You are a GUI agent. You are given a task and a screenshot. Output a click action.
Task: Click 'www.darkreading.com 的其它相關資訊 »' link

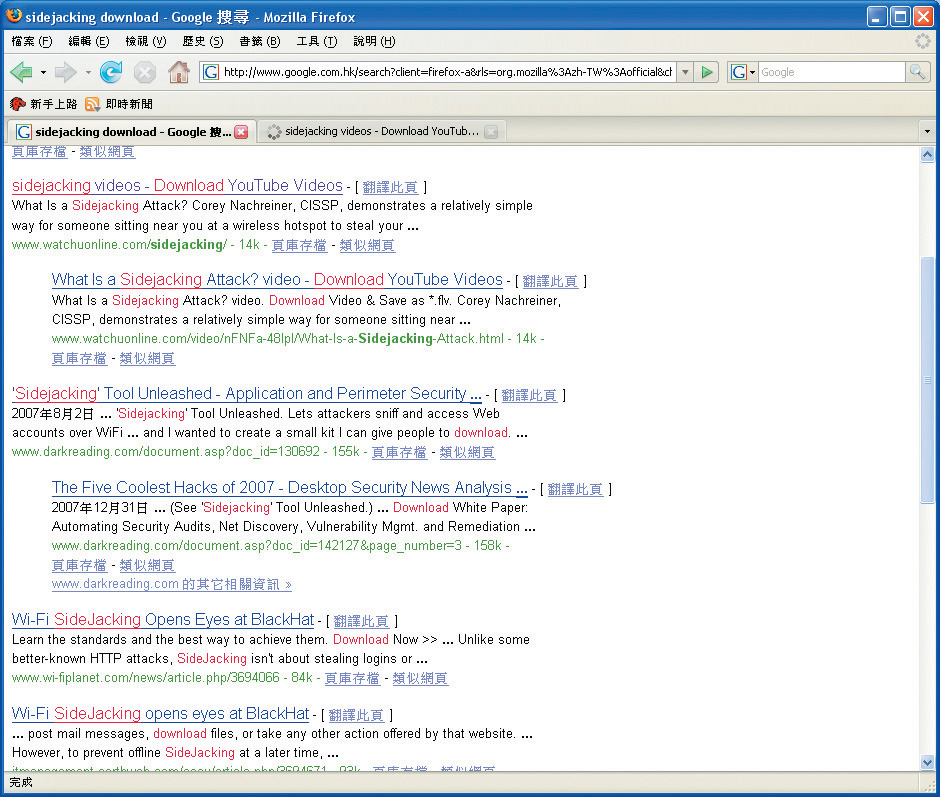tap(171, 584)
